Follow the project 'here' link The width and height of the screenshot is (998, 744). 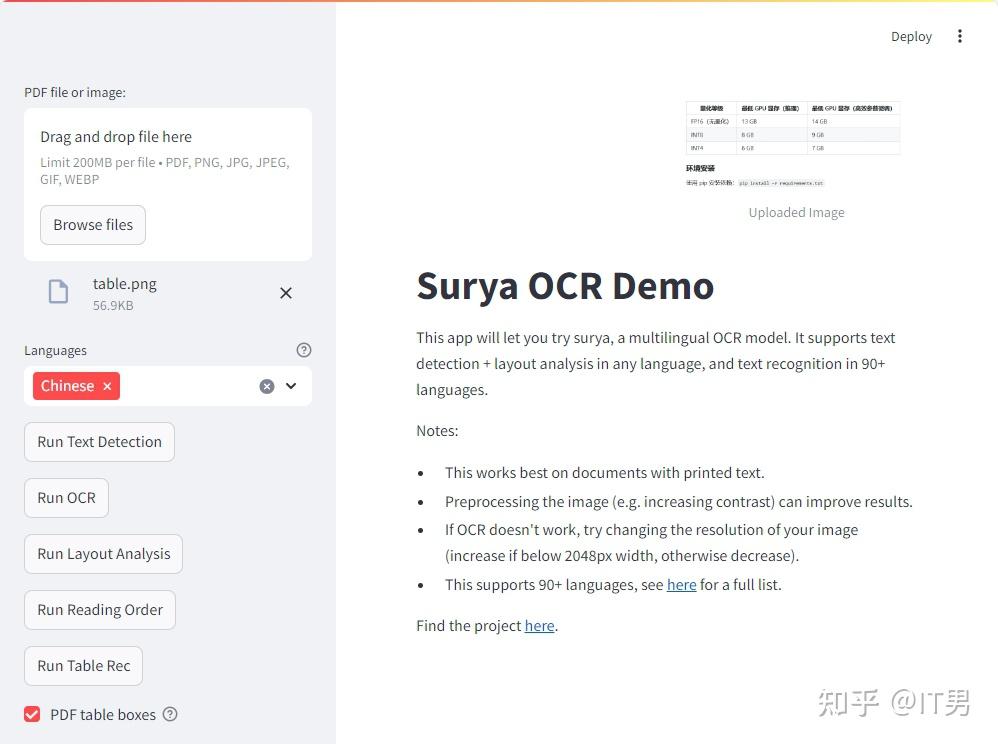click(539, 625)
